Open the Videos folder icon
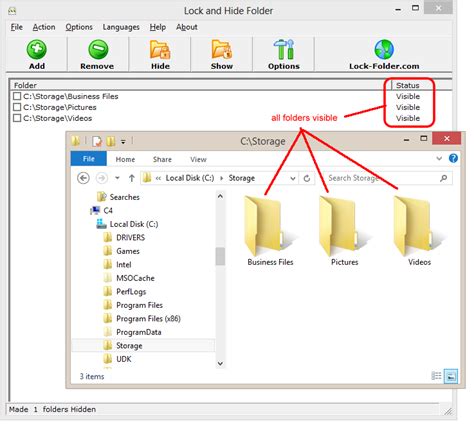 pyautogui.click(x=419, y=227)
